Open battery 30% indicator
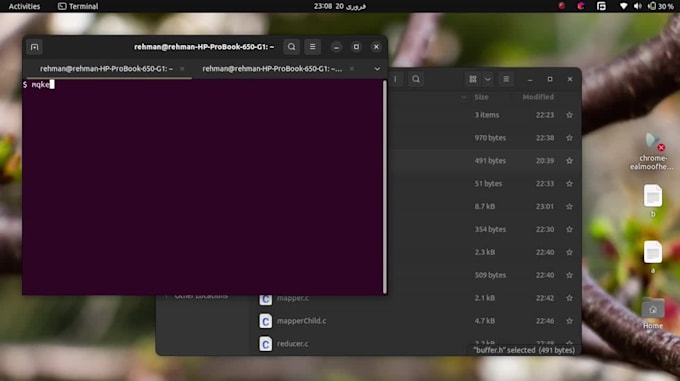This screenshot has width=680, height=381. (x=660, y=6)
